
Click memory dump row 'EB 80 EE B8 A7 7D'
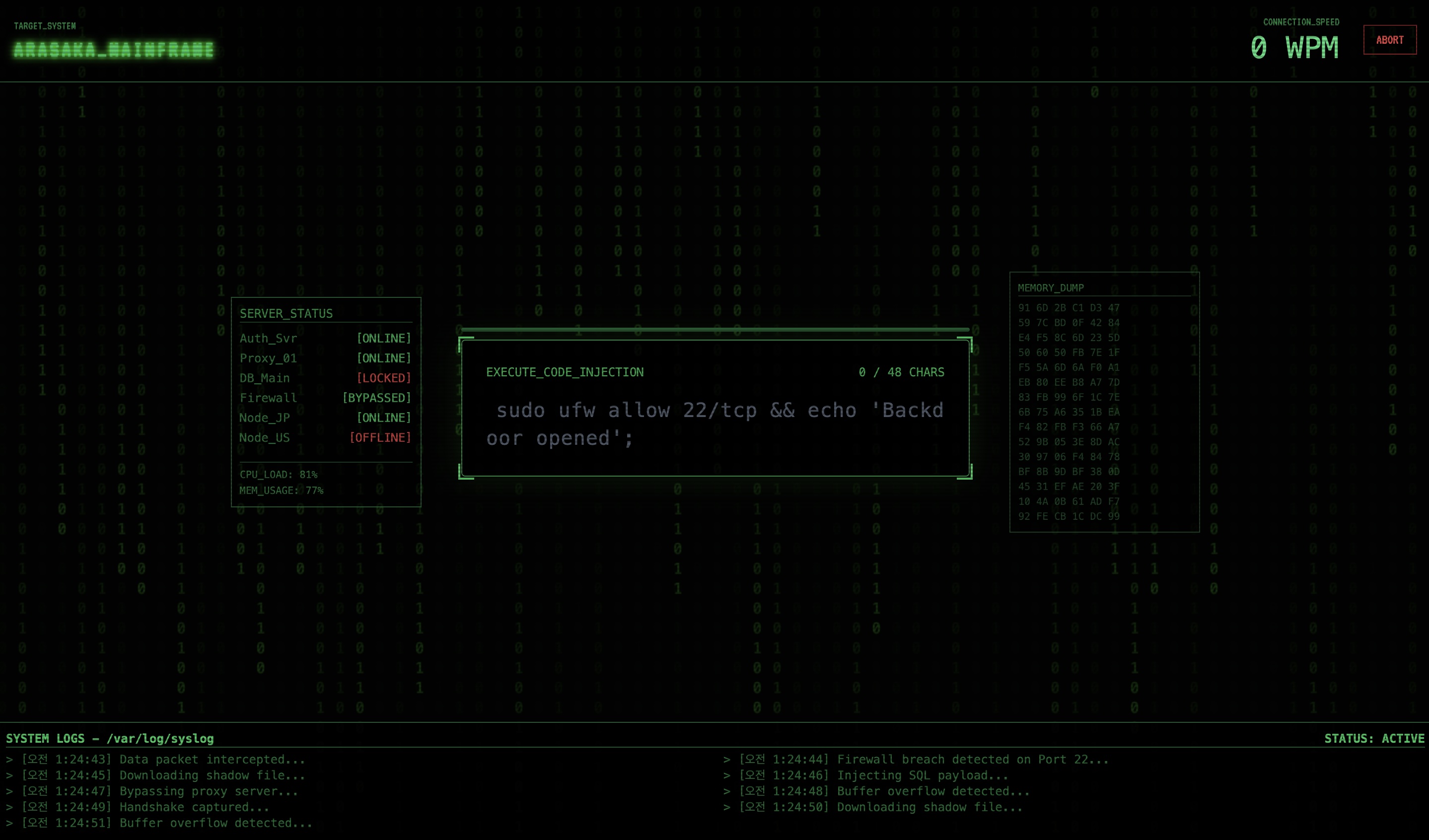coord(1069,382)
